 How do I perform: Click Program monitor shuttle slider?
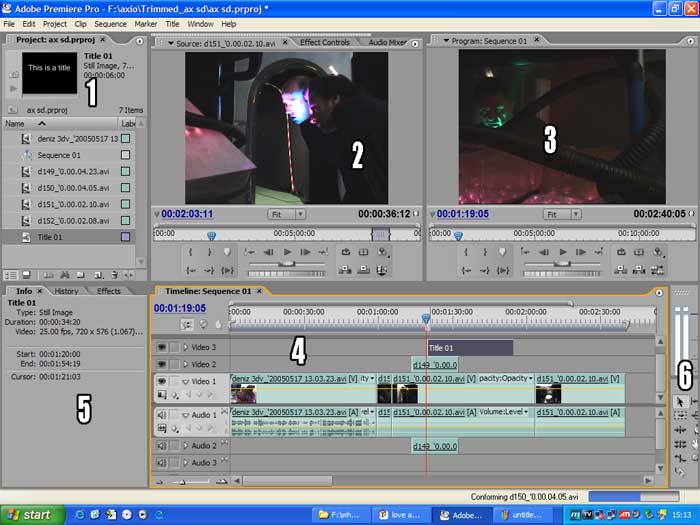tap(562, 264)
